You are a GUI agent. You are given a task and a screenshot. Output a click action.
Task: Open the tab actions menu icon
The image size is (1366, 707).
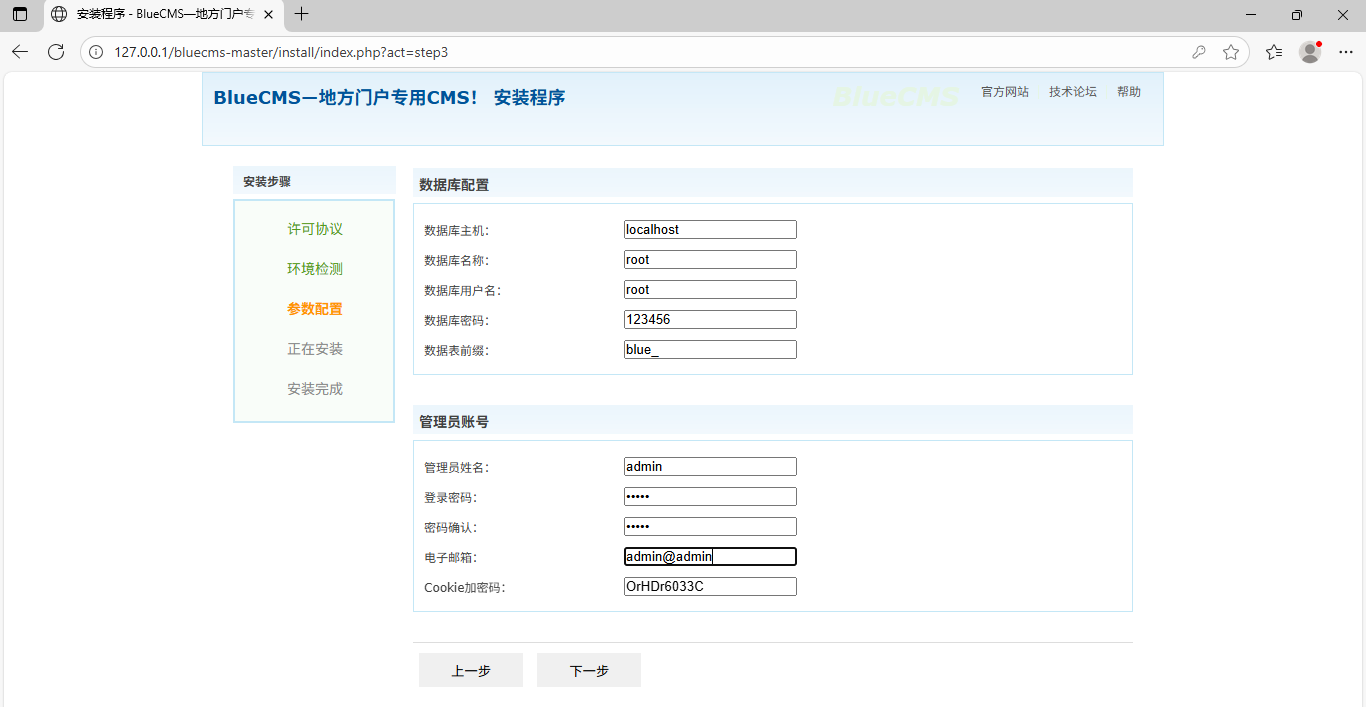pos(20,14)
